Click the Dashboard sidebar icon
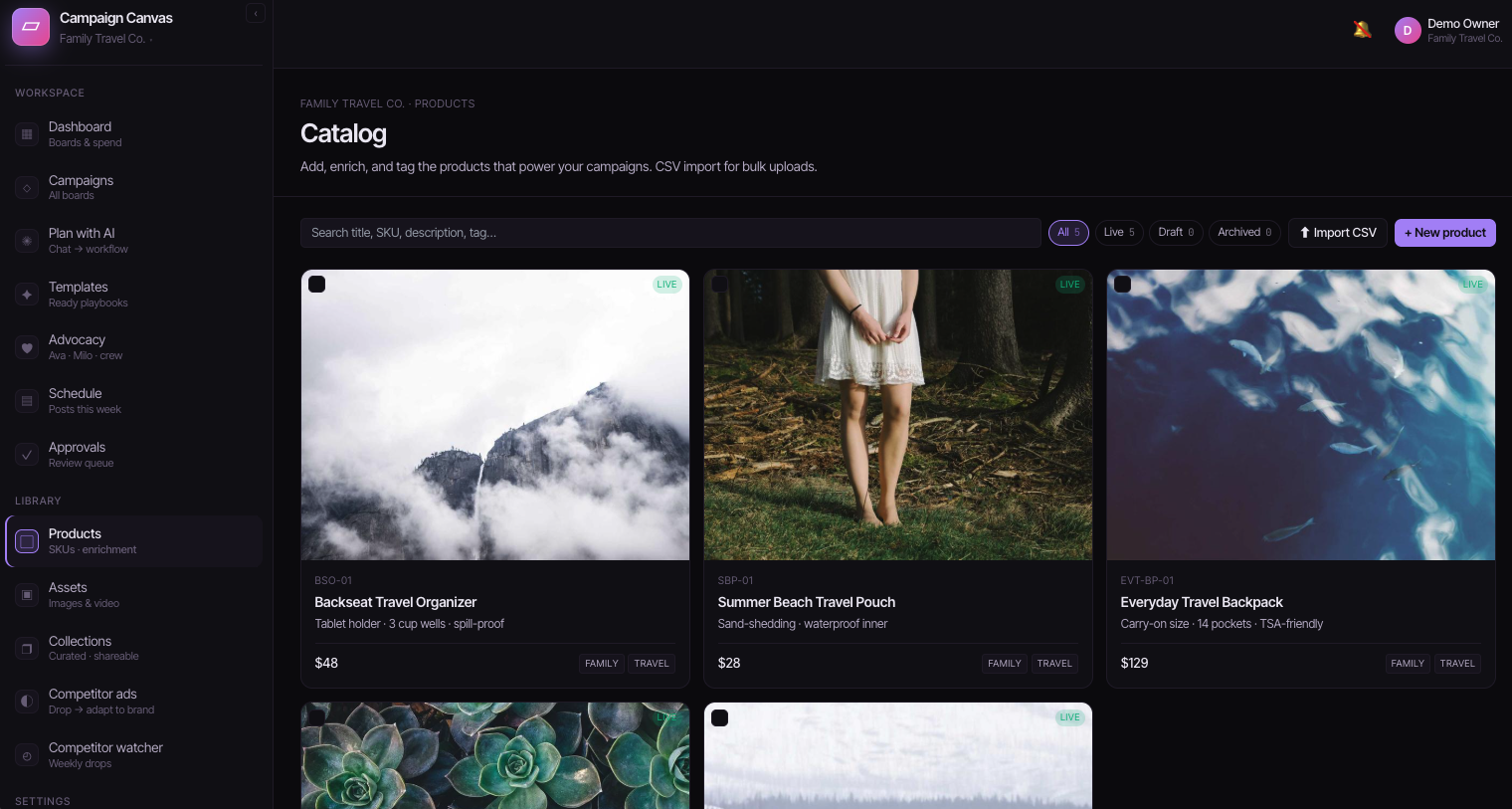This screenshot has width=1512, height=809. pyautogui.click(x=27, y=134)
